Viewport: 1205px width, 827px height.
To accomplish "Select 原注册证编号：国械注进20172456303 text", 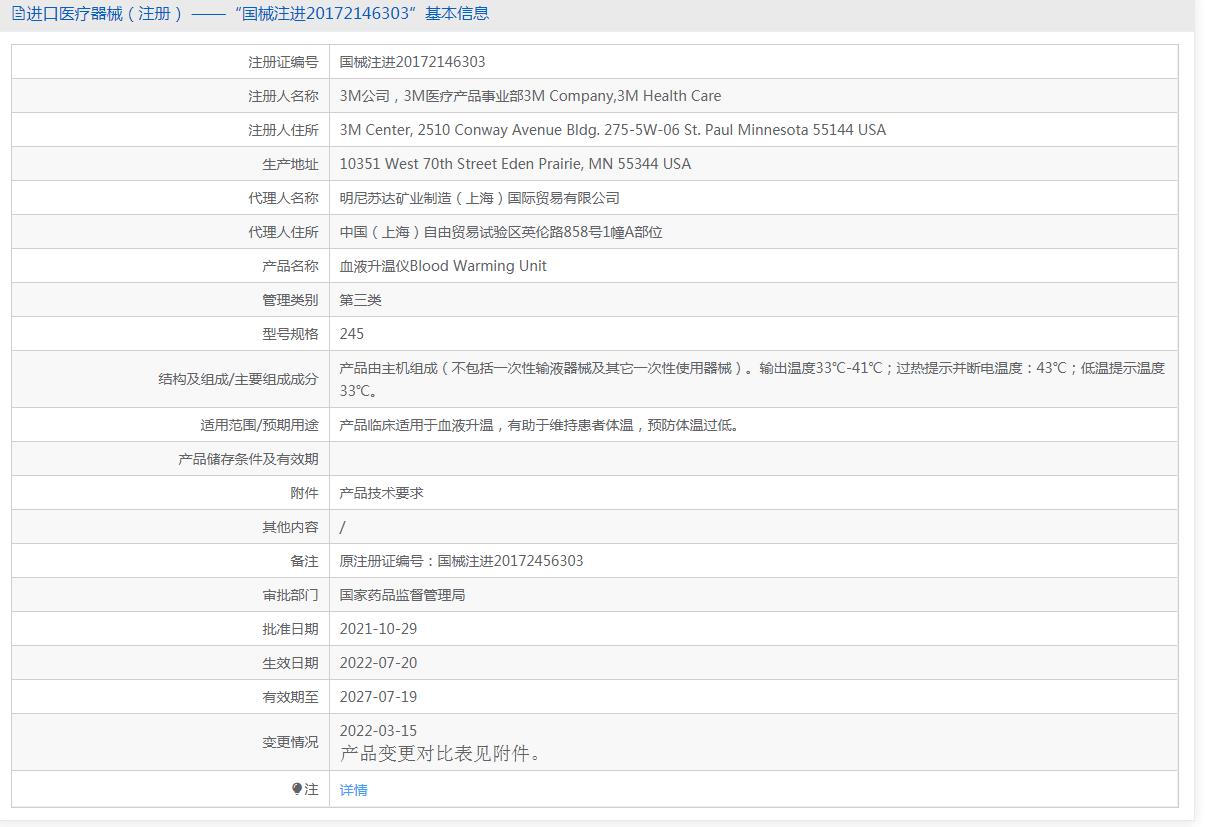I will coord(462,561).
